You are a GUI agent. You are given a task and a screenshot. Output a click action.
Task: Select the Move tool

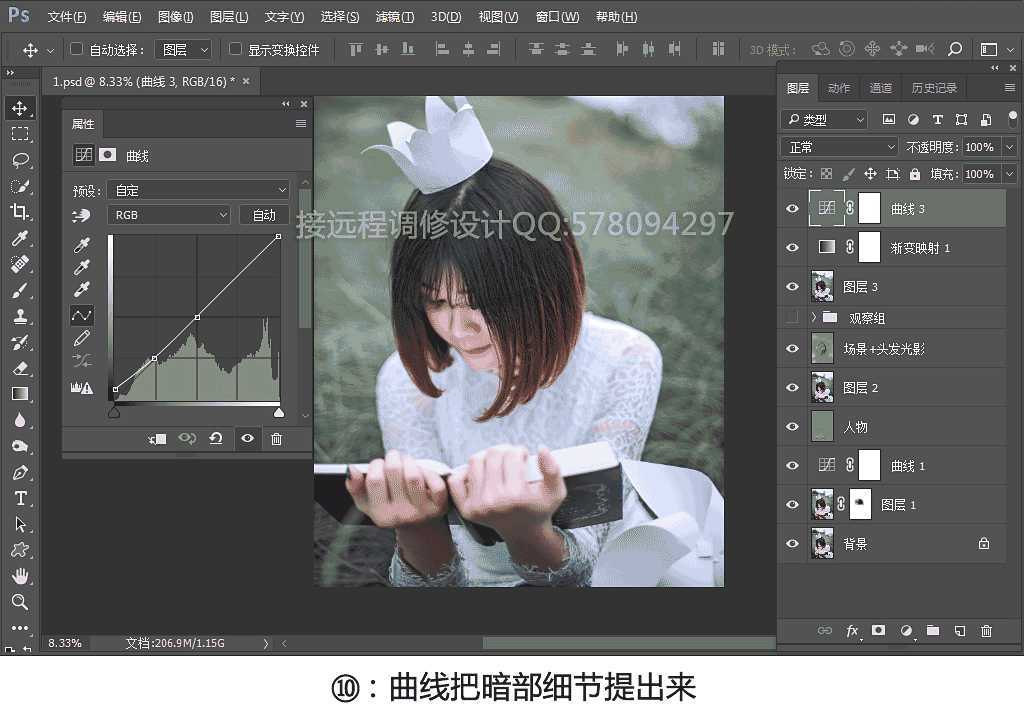[x=21, y=107]
